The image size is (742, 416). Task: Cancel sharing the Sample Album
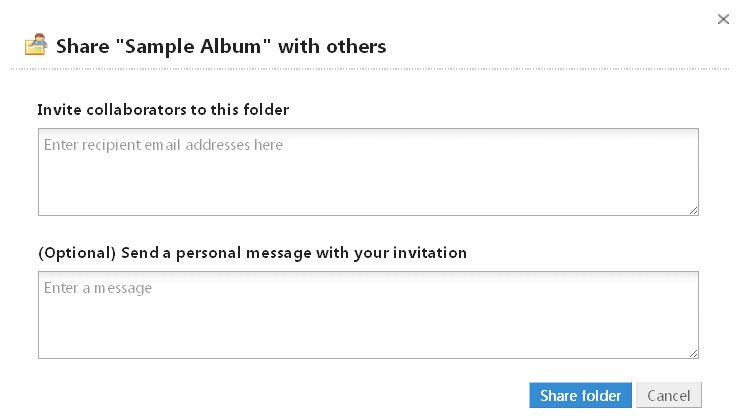tap(669, 395)
